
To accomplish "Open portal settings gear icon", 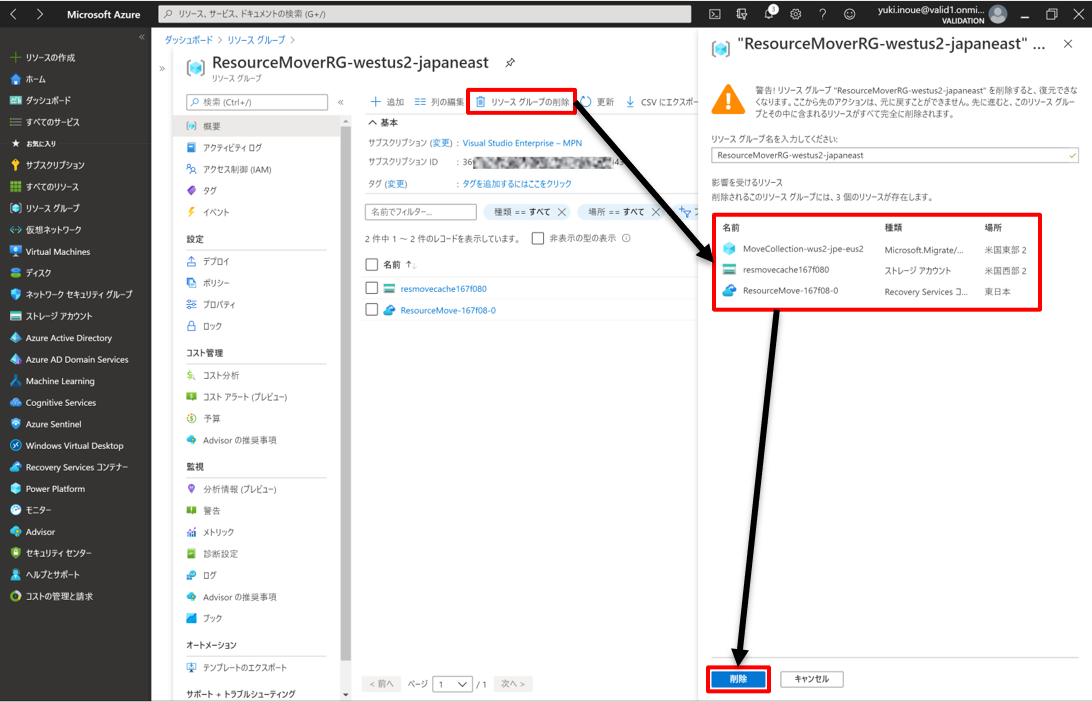I will click(795, 14).
